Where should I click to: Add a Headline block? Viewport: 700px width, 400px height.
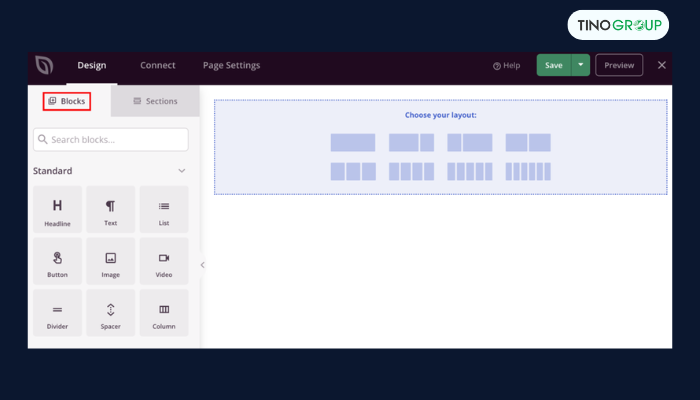tap(57, 209)
